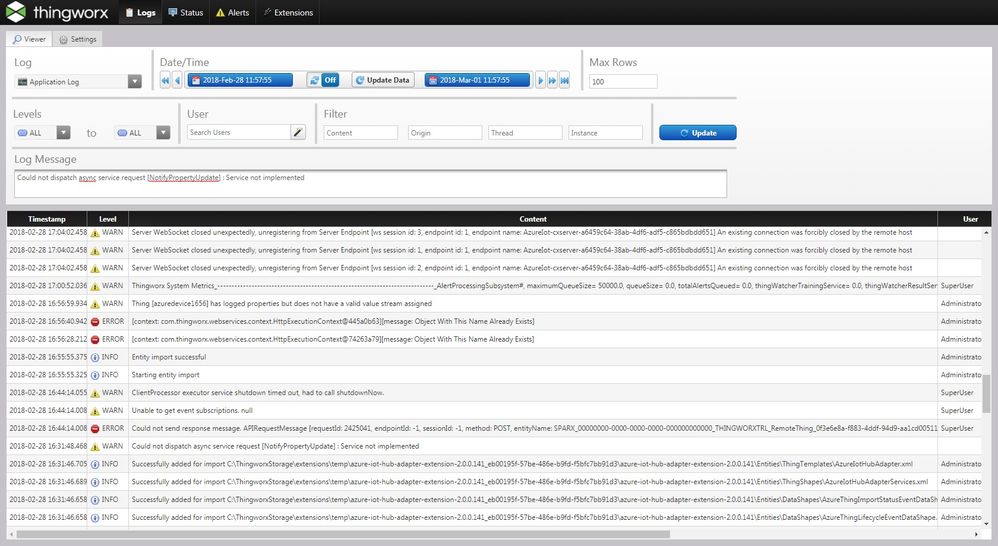Click the Search Users input field
Screen dimensions: 998x546
point(239,132)
